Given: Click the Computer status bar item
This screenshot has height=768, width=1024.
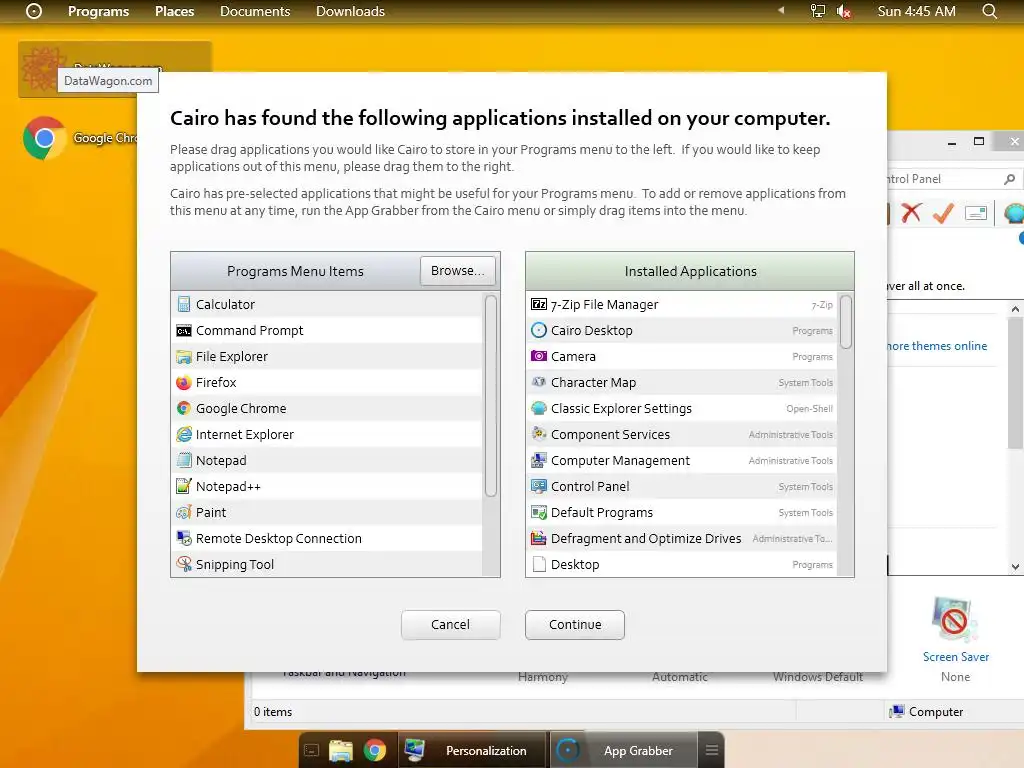Looking at the screenshot, I should [927, 712].
